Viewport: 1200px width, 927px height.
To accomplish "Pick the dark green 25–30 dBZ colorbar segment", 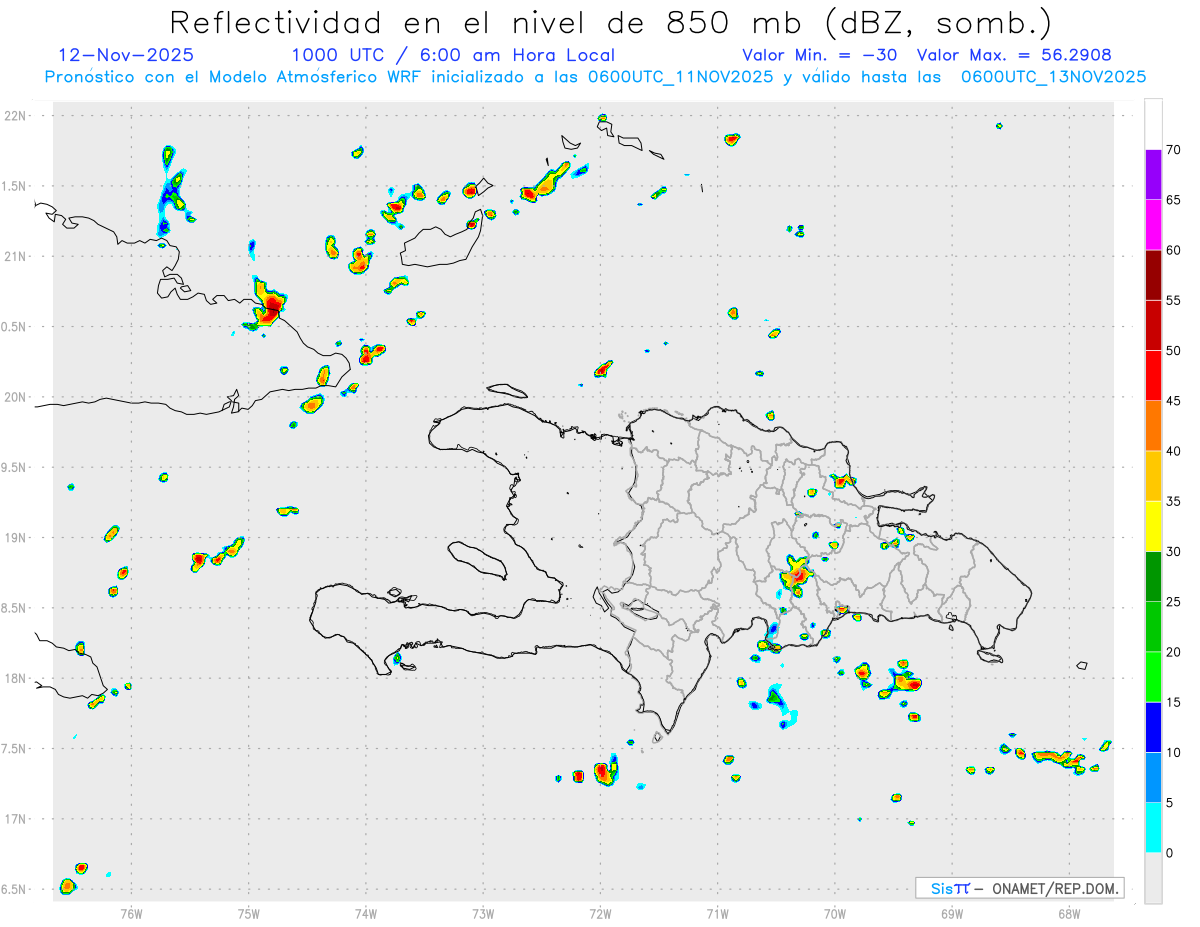I will (1153, 577).
